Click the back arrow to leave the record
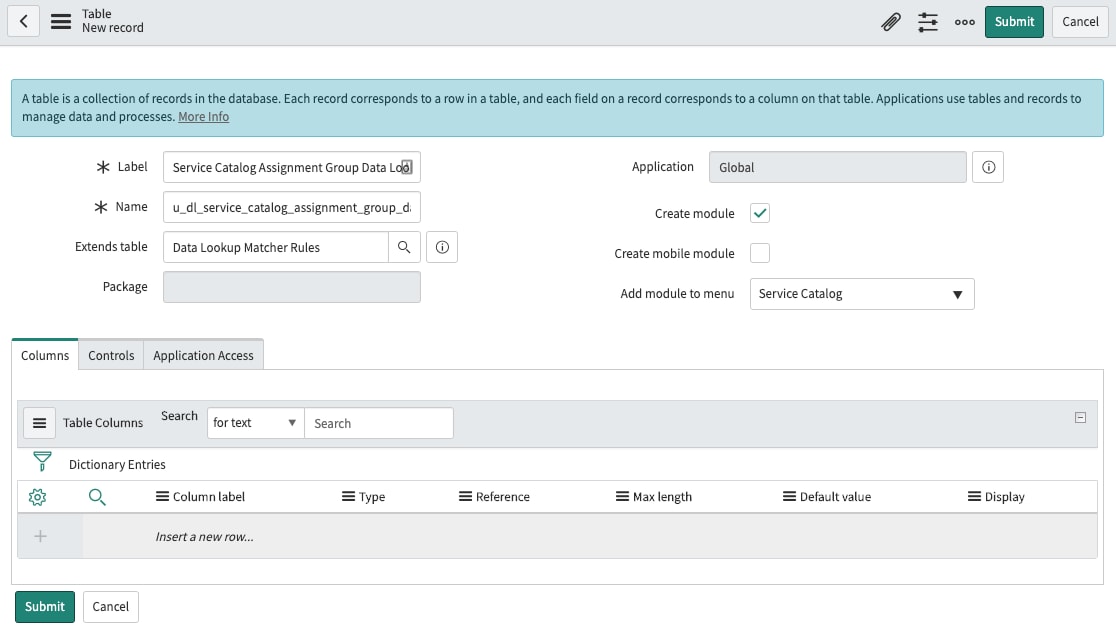Image resolution: width=1116 pixels, height=632 pixels. click(23, 21)
